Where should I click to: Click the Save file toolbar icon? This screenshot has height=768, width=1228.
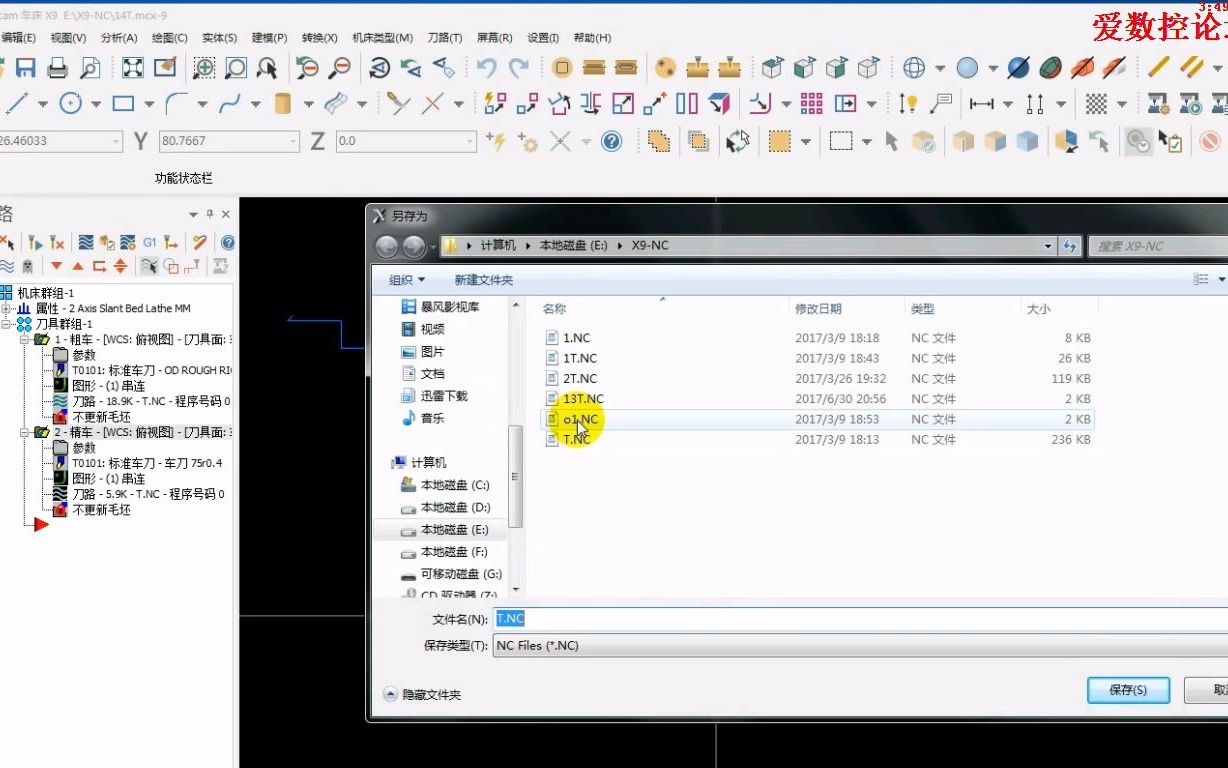(x=25, y=68)
